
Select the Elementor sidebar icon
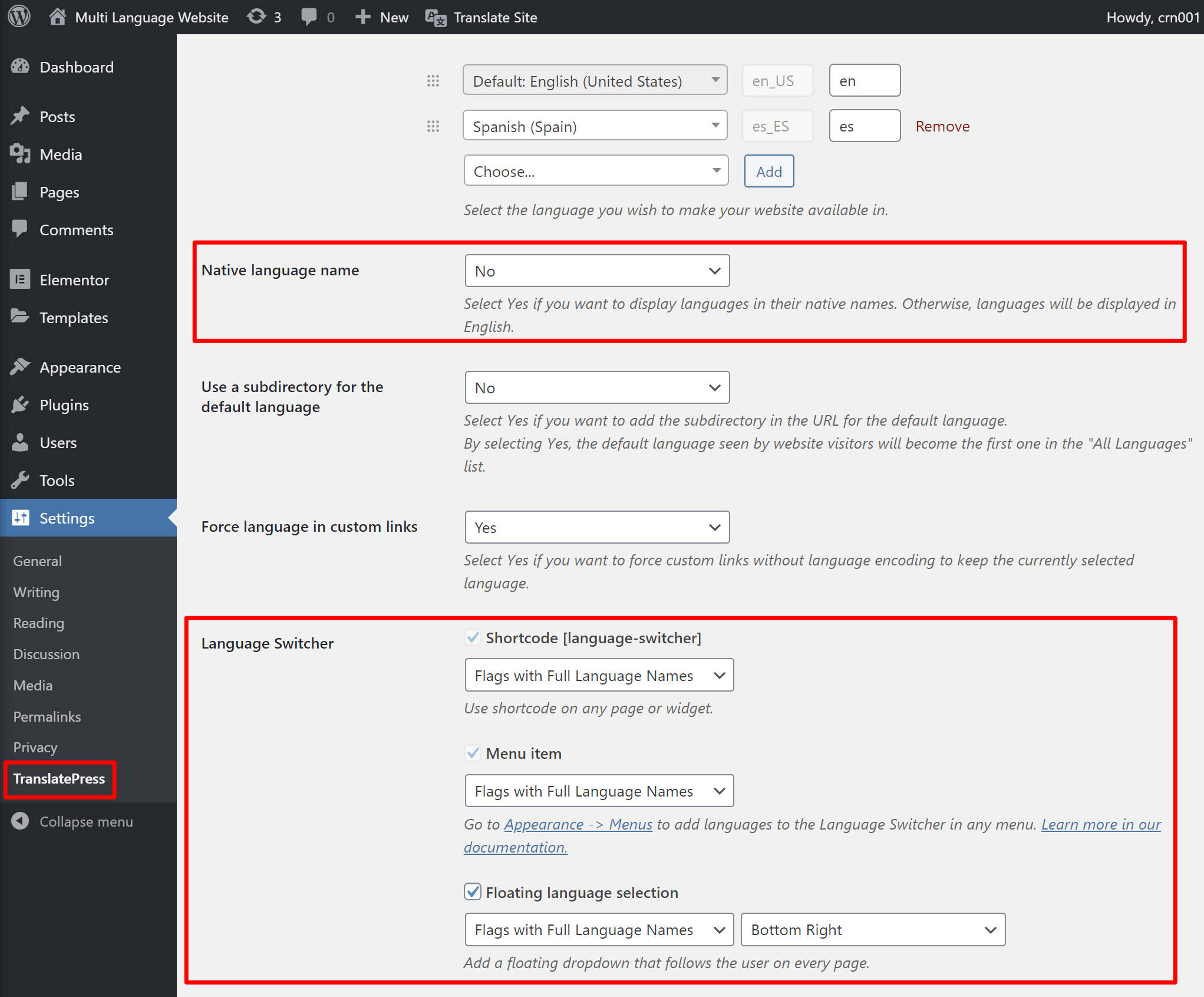coord(21,279)
